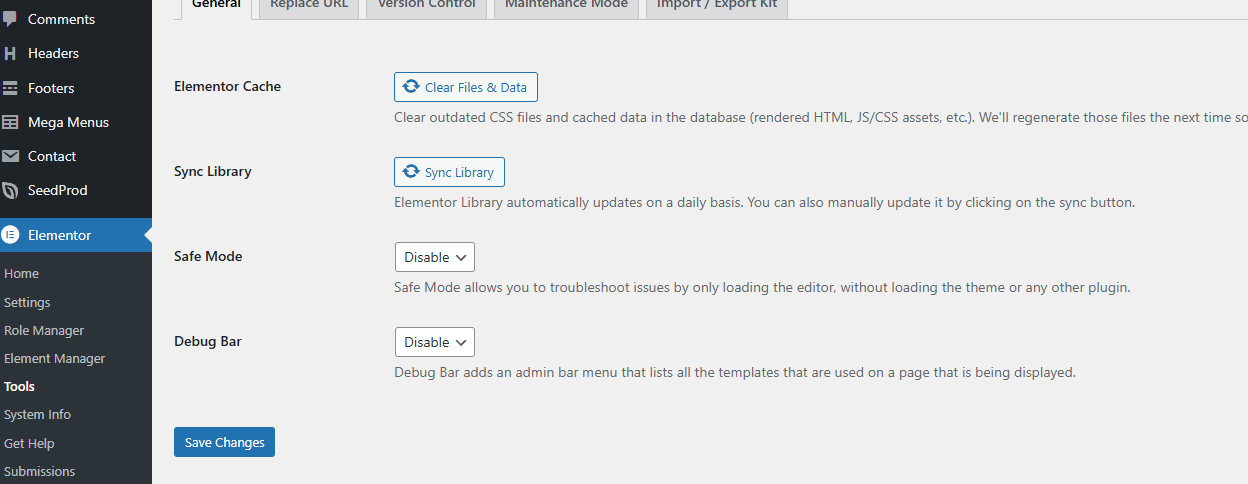Open the Safe Mode dropdown
This screenshot has height=484, width=1248.
[x=435, y=257]
